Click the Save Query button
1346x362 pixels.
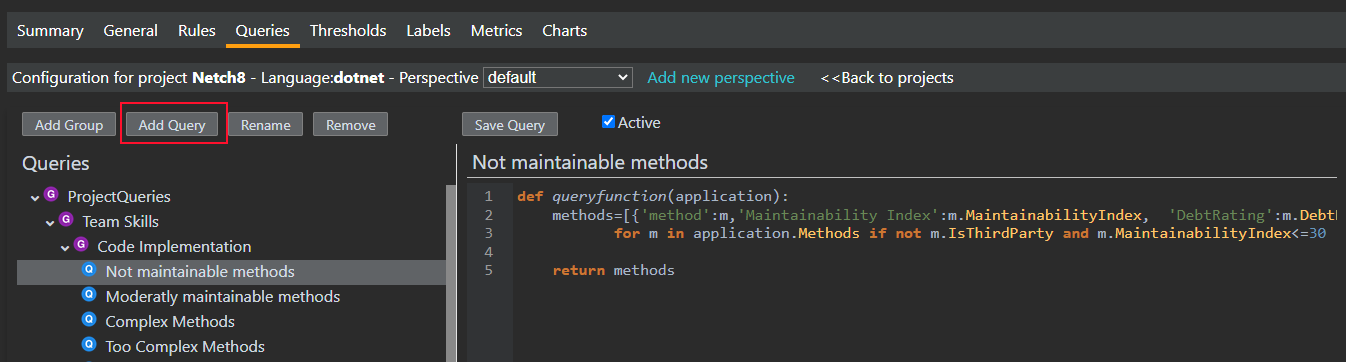[510, 125]
